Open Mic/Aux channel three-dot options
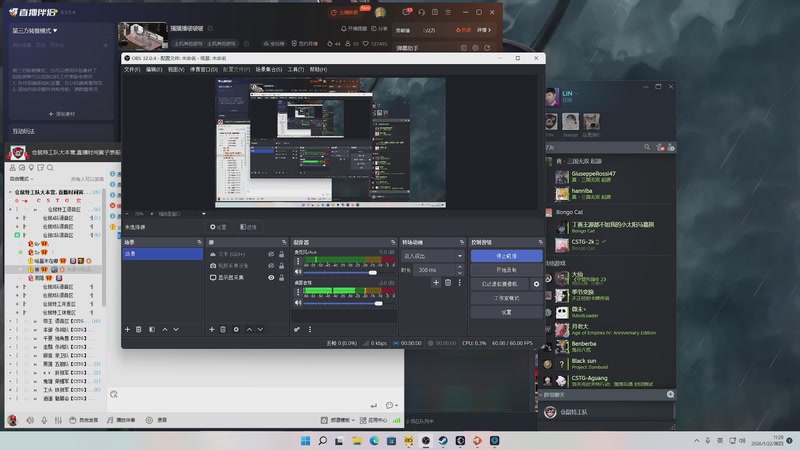This screenshot has width=800, height=450. pos(298,261)
